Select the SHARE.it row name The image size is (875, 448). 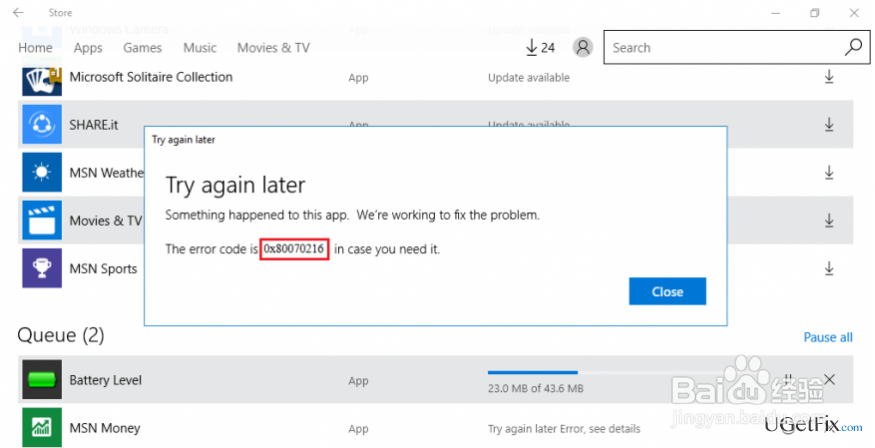coord(94,124)
